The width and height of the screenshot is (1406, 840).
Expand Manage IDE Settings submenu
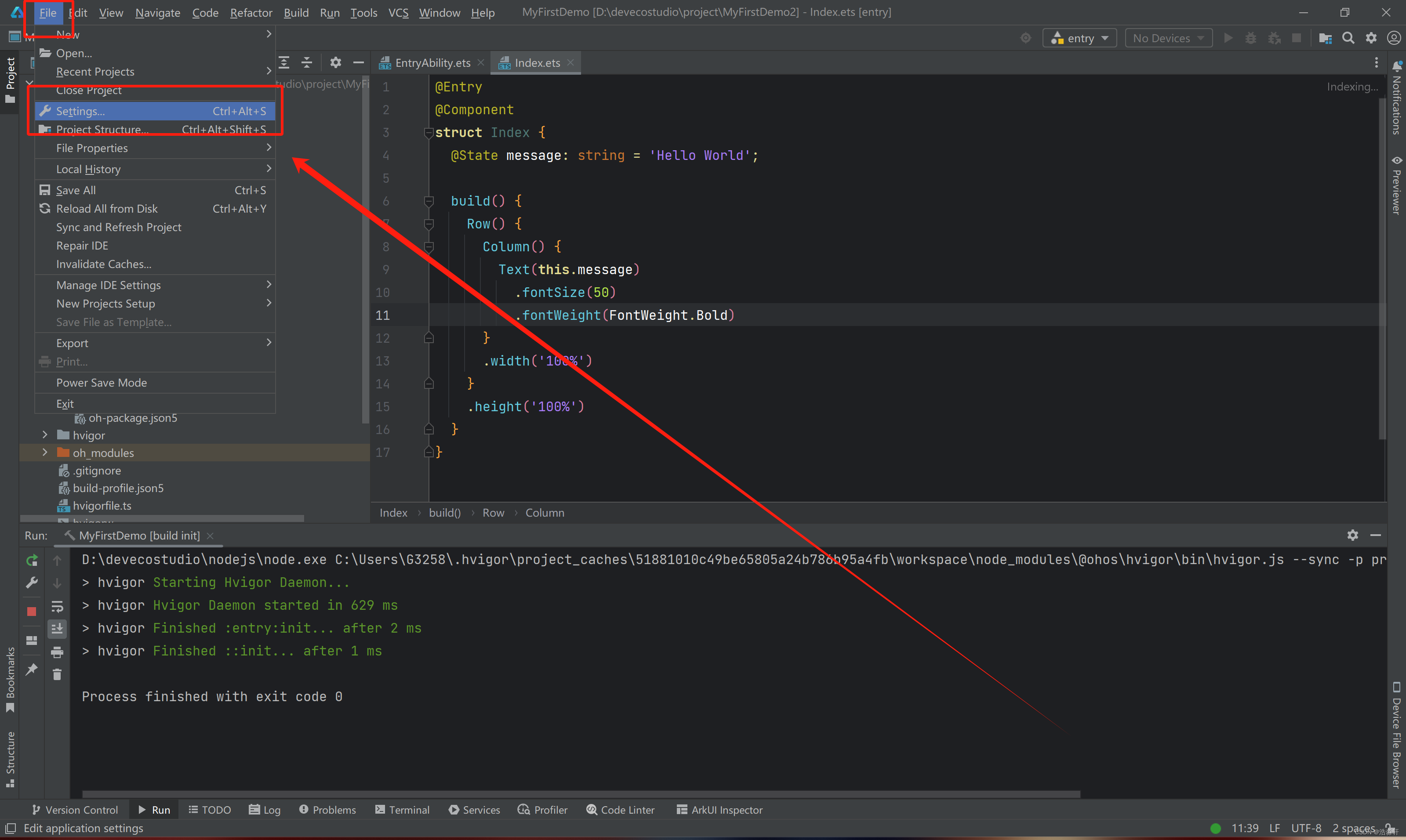click(x=269, y=285)
